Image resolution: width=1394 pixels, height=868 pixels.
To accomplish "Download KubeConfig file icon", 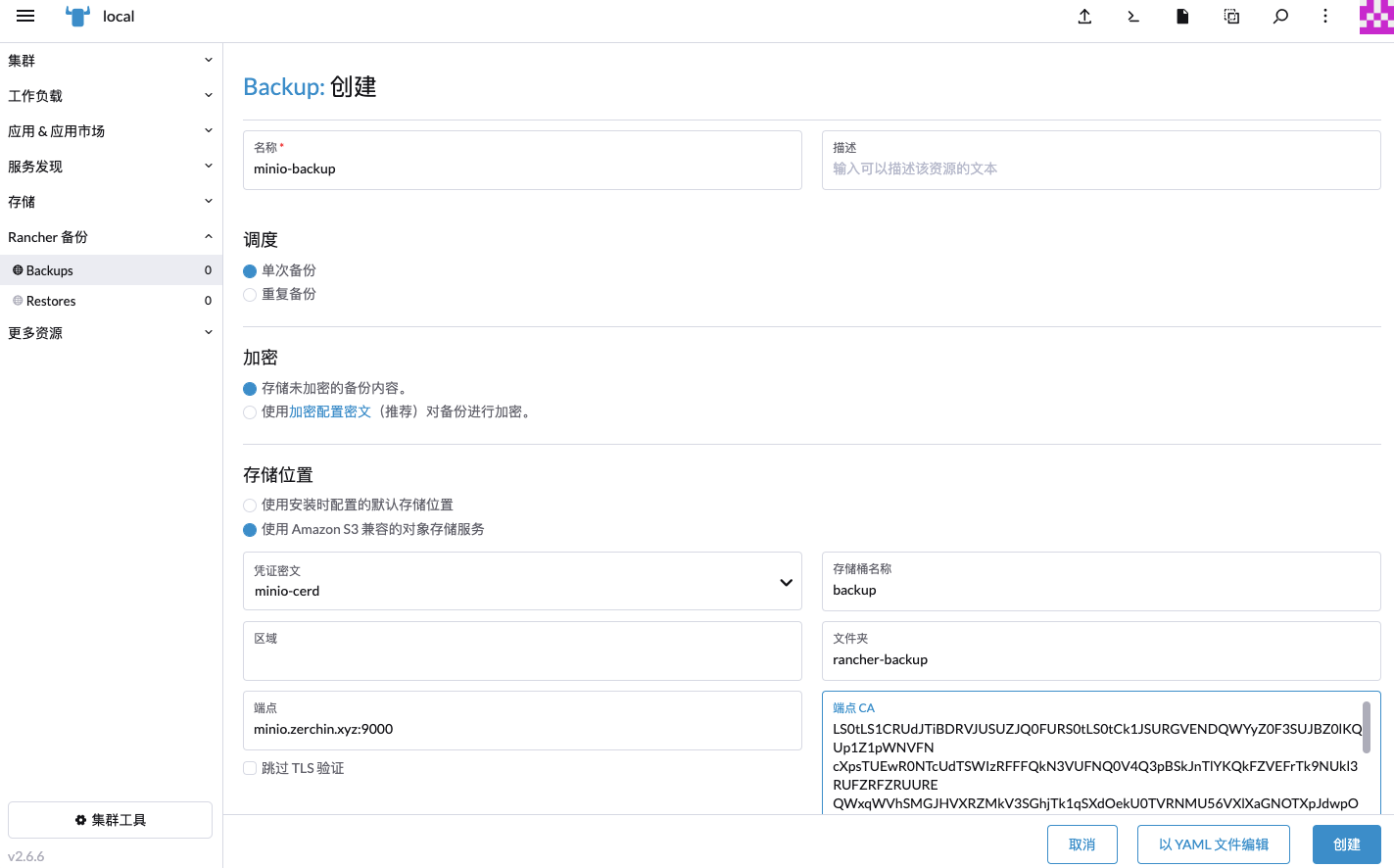I will point(1182,16).
